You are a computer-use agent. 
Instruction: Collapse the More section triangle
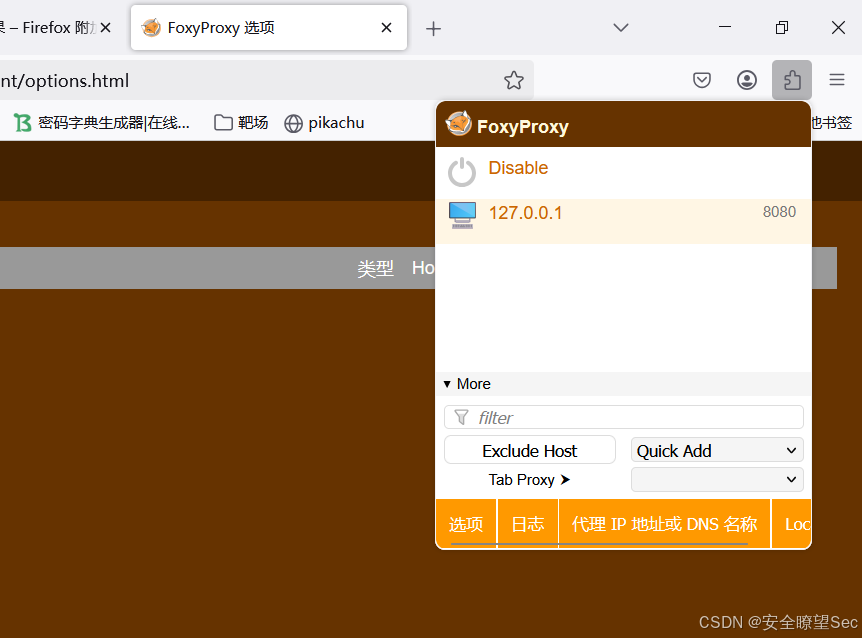pyautogui.click(x=447, y=384)
